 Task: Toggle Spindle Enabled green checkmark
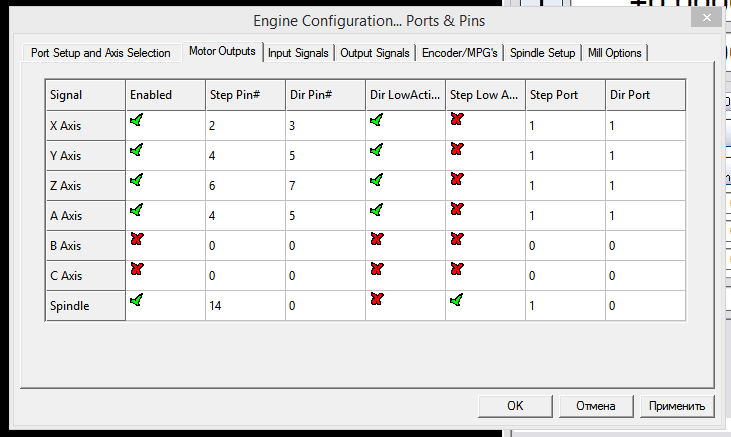(x=136, y=299)
